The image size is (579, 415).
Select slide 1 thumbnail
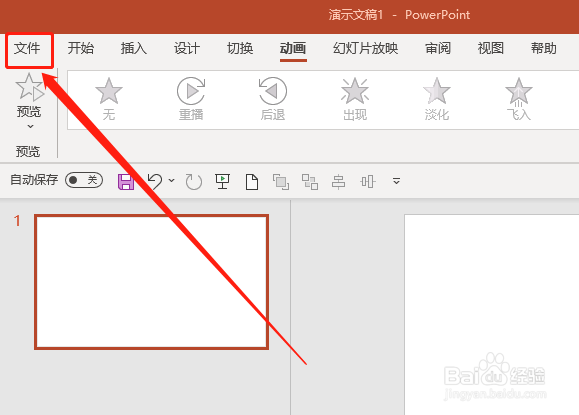[151, 282]
